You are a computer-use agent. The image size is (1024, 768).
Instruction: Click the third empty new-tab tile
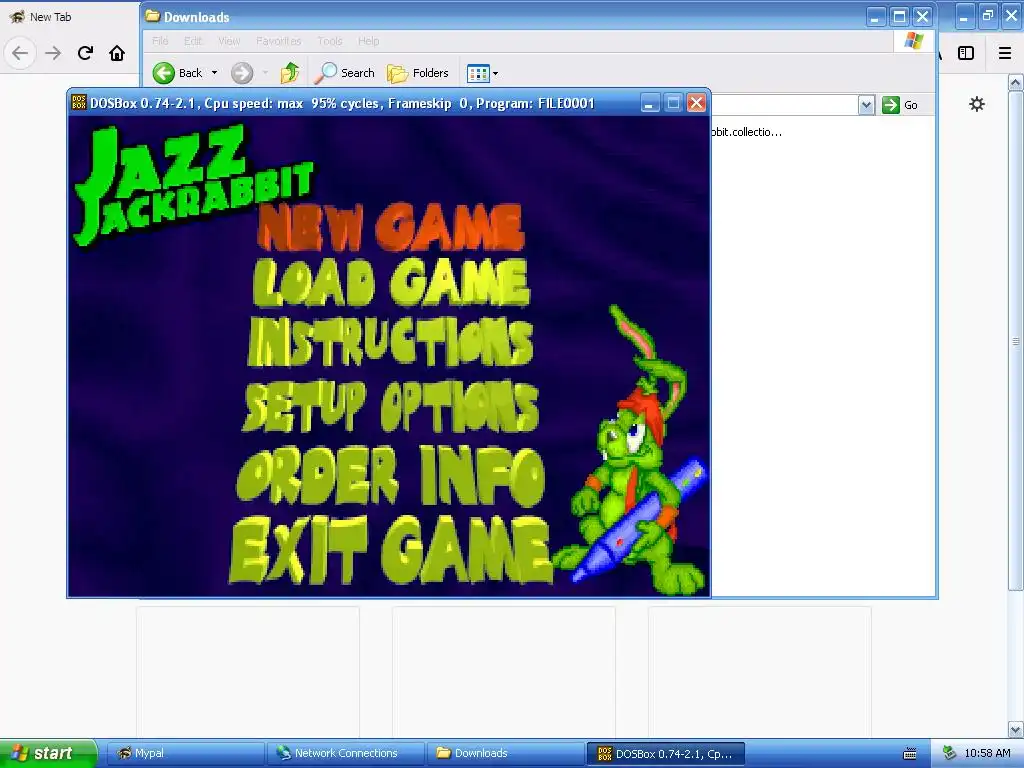pos(760,671)
